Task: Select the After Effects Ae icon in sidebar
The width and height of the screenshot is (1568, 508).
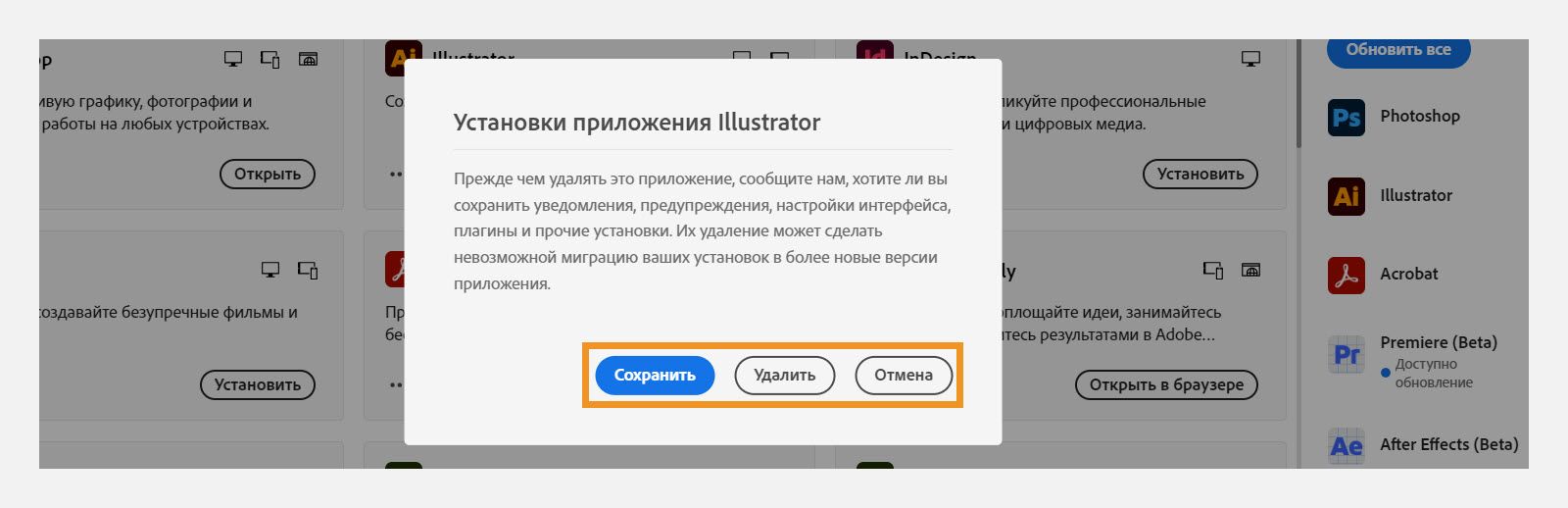Action: (x=1347, y=446)
